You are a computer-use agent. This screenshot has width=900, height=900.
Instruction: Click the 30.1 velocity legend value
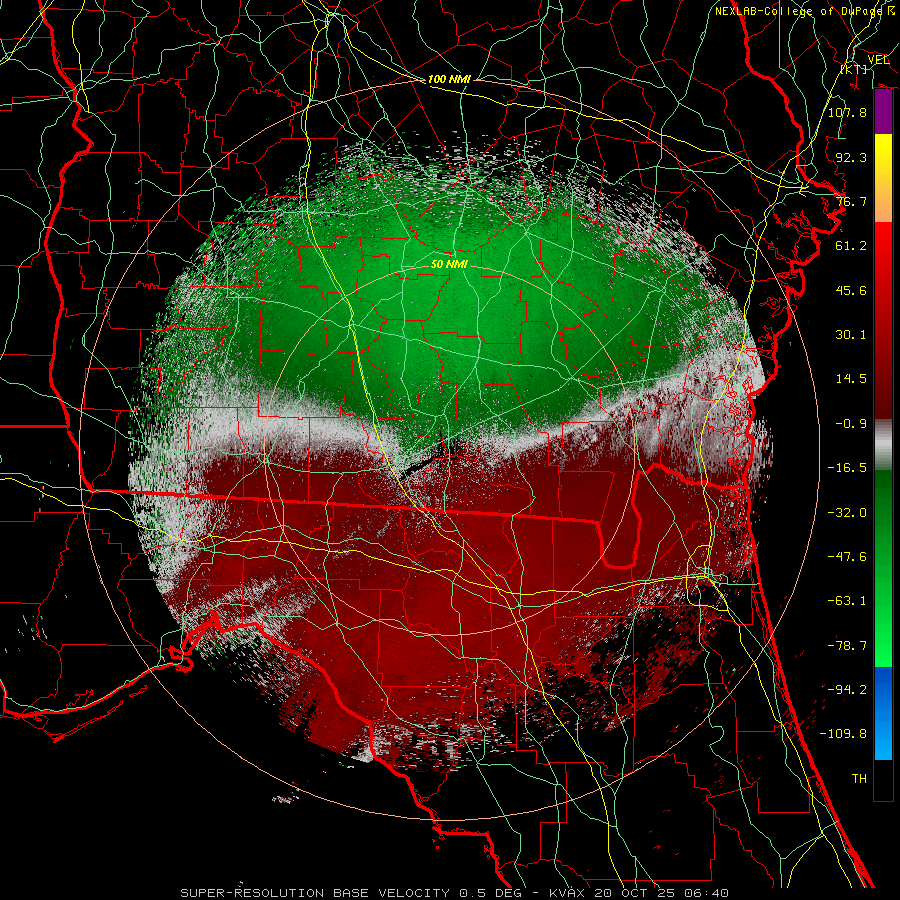pyautogui.click(x=851, y=335)
